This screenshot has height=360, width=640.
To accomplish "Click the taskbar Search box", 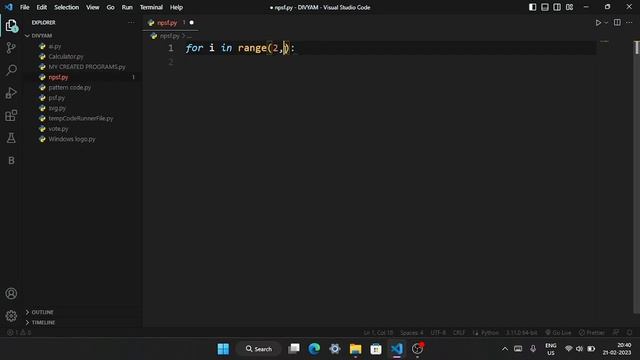I will click(259, 349).
